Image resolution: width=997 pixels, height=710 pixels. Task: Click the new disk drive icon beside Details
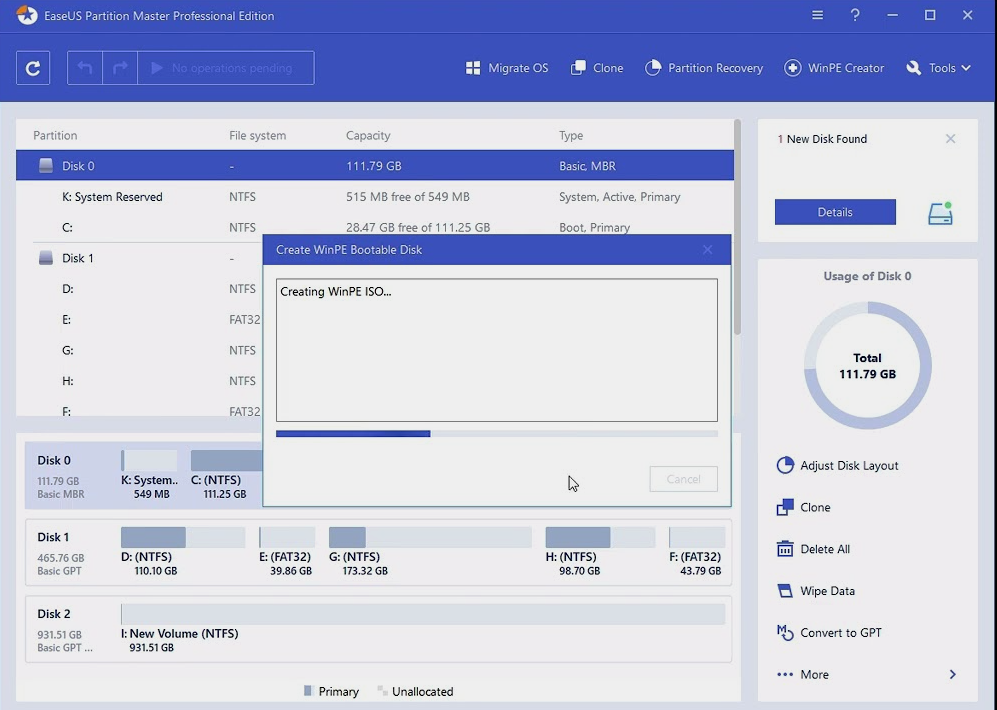[x=940, y=214]
